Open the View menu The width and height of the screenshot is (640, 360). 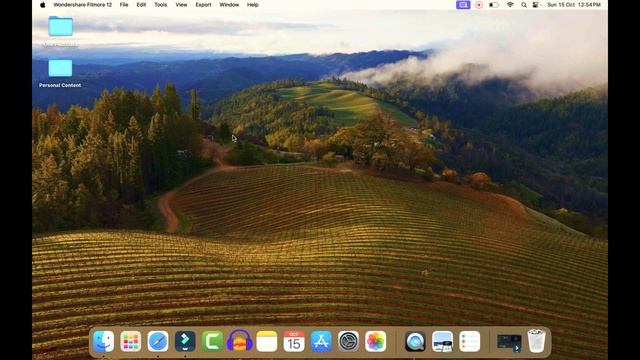[181, 5]
